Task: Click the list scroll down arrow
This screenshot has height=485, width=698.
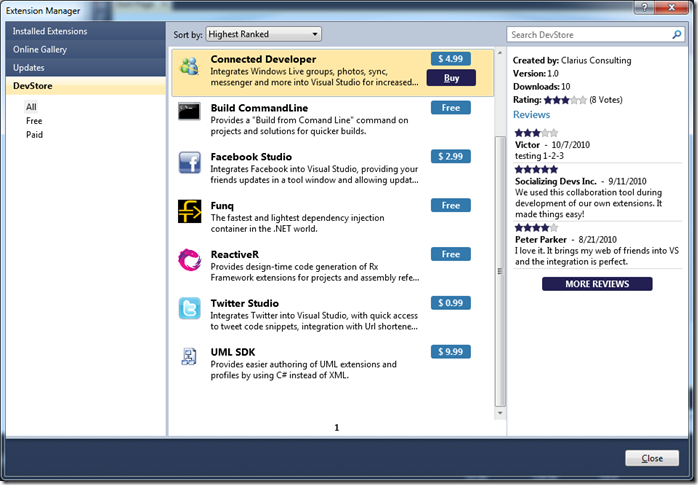Action: [x=500, y=413]
